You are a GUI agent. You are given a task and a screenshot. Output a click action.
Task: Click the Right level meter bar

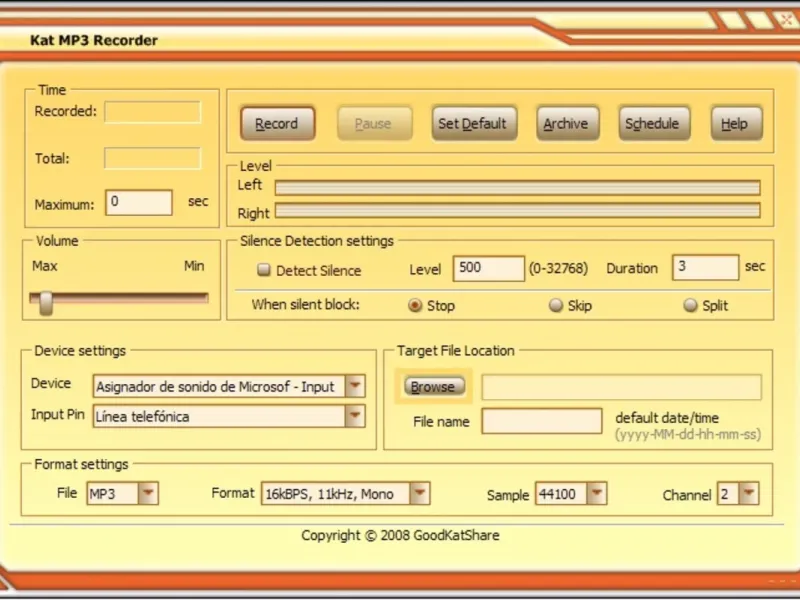click(517, 210)
